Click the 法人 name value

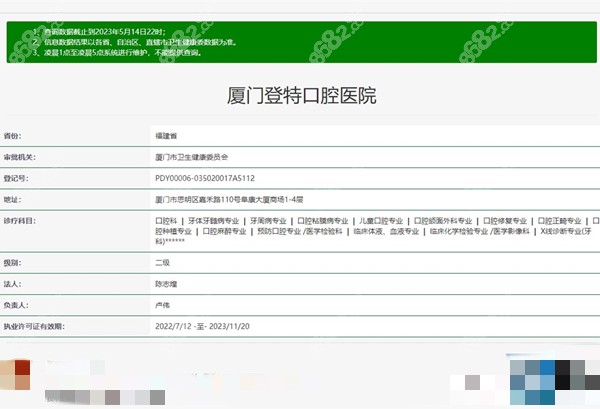[x=166, y=284]
